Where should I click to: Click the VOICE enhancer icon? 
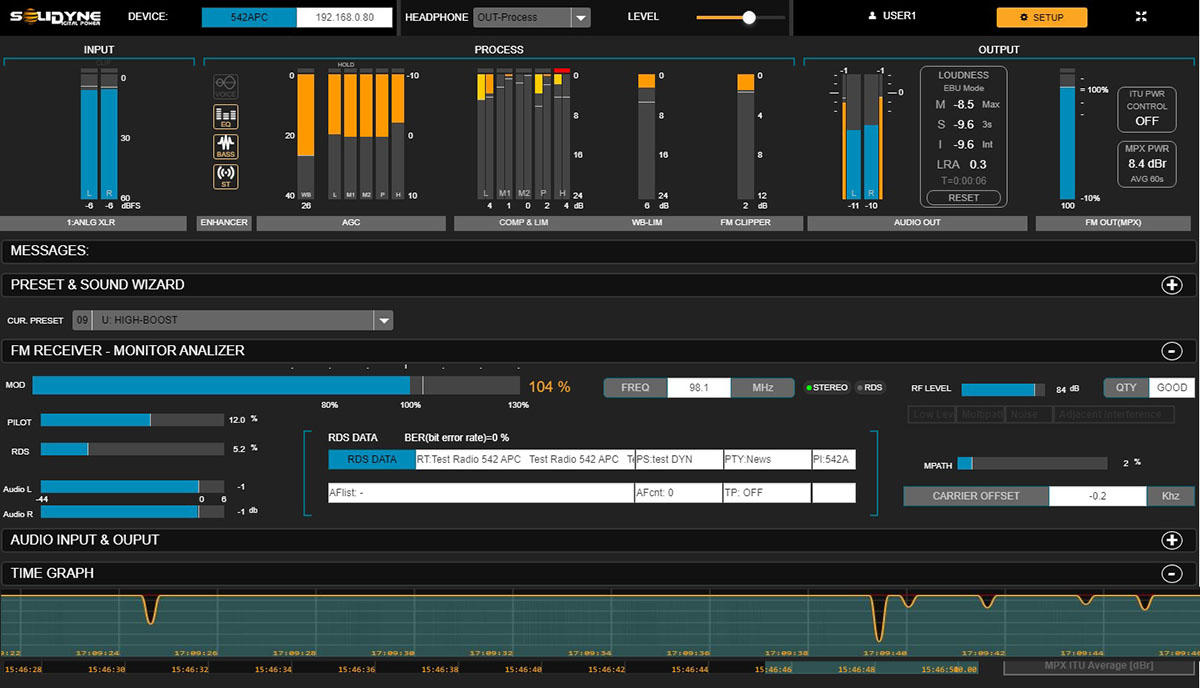tap(226, 86)
